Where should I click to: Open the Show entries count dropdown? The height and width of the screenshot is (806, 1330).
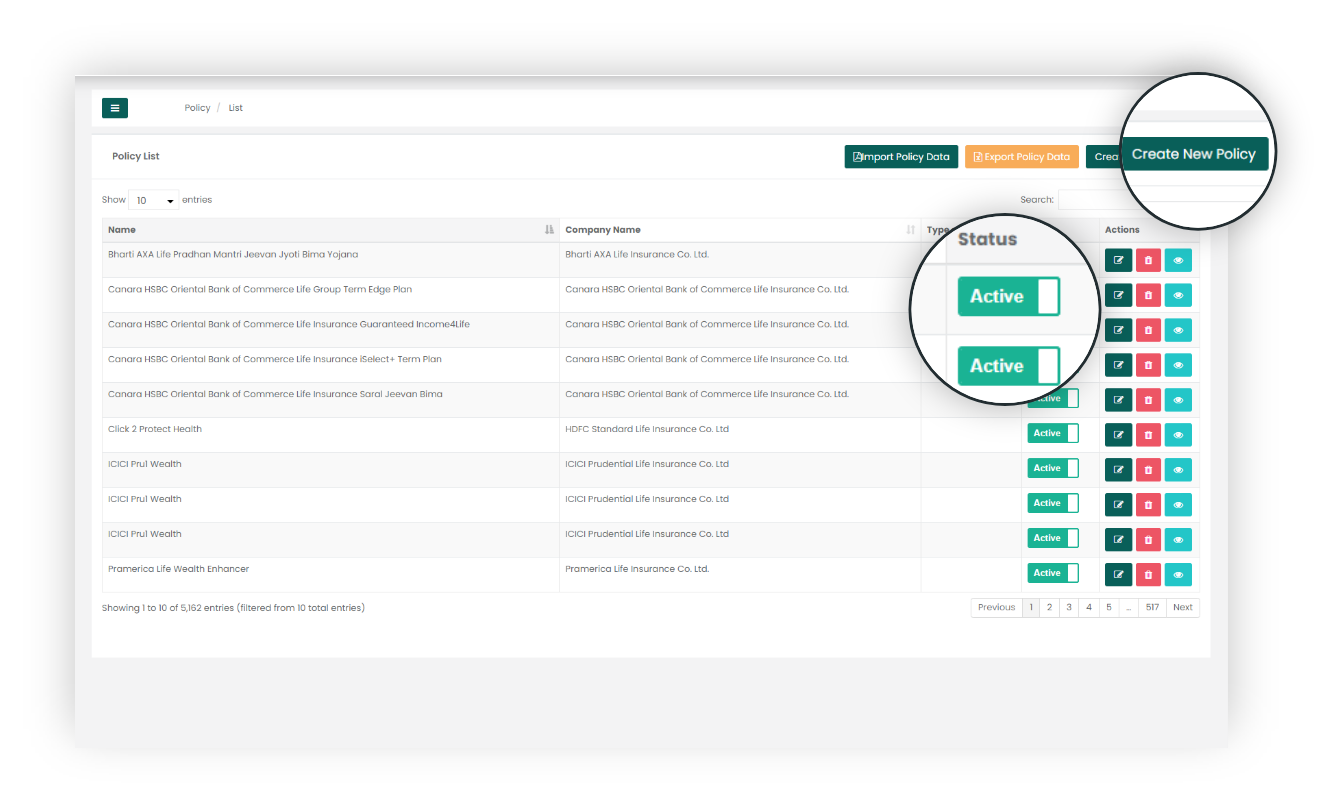coord(153,200)
